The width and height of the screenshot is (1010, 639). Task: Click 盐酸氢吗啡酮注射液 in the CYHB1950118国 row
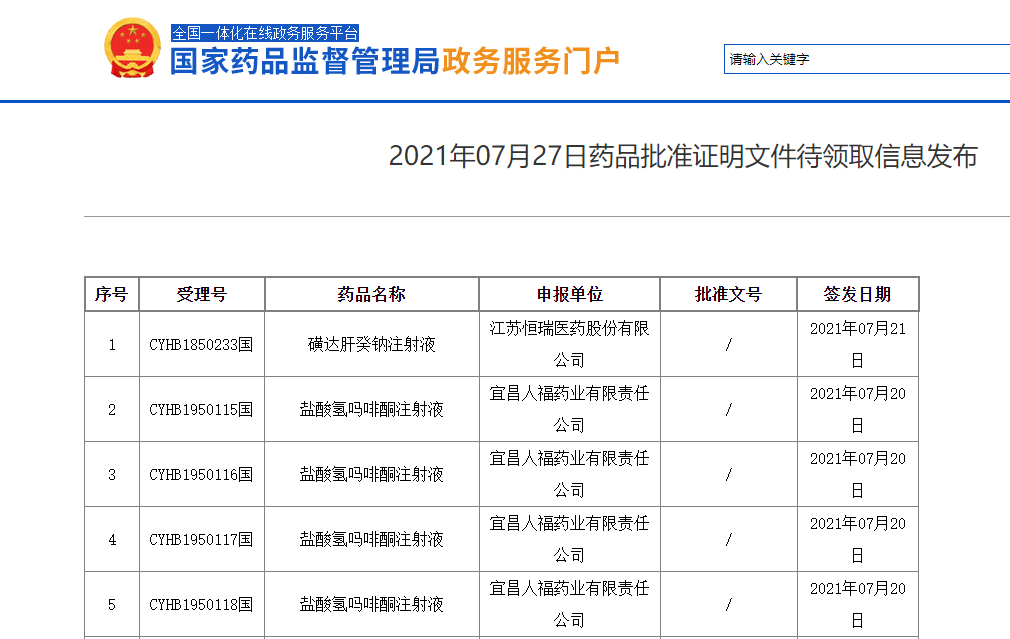pos(372,605)
